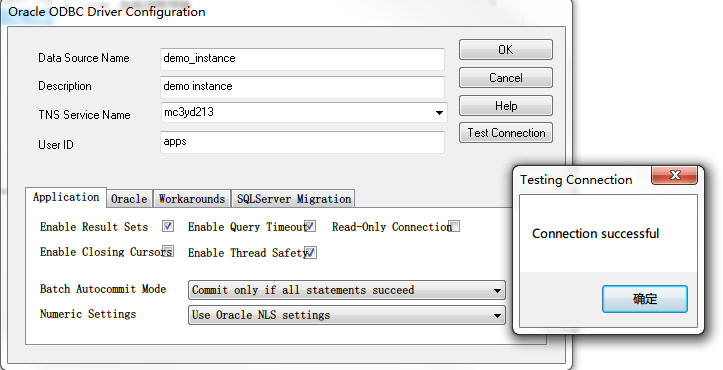Screen dimensions: 723x370
Task: Open Help for the ODBC driver
Action: point(506,106)
